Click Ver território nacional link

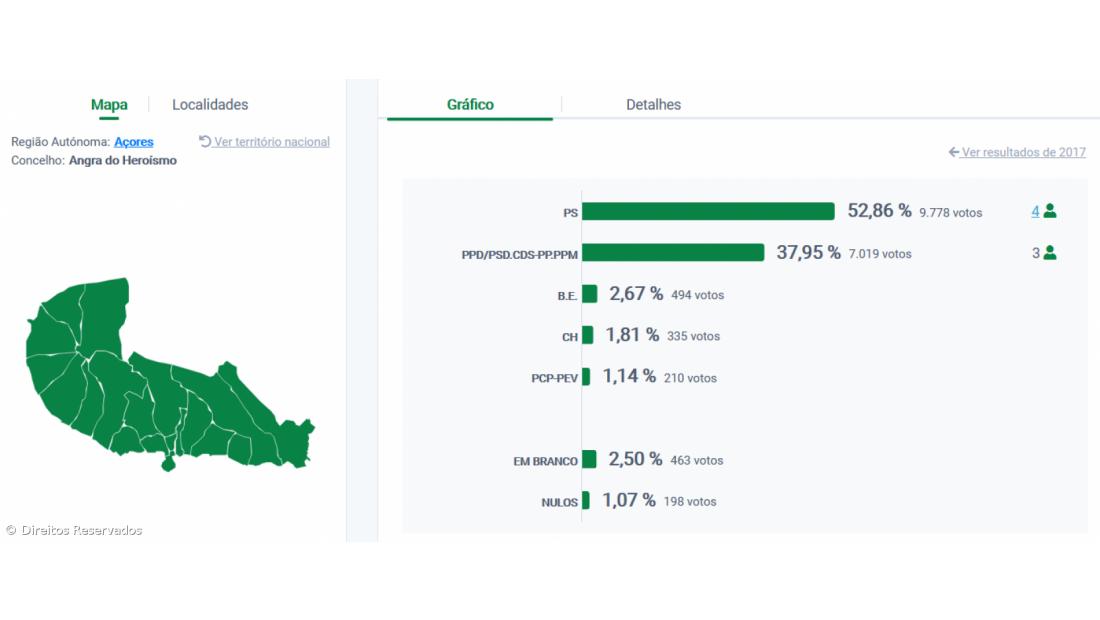(272, 142)
